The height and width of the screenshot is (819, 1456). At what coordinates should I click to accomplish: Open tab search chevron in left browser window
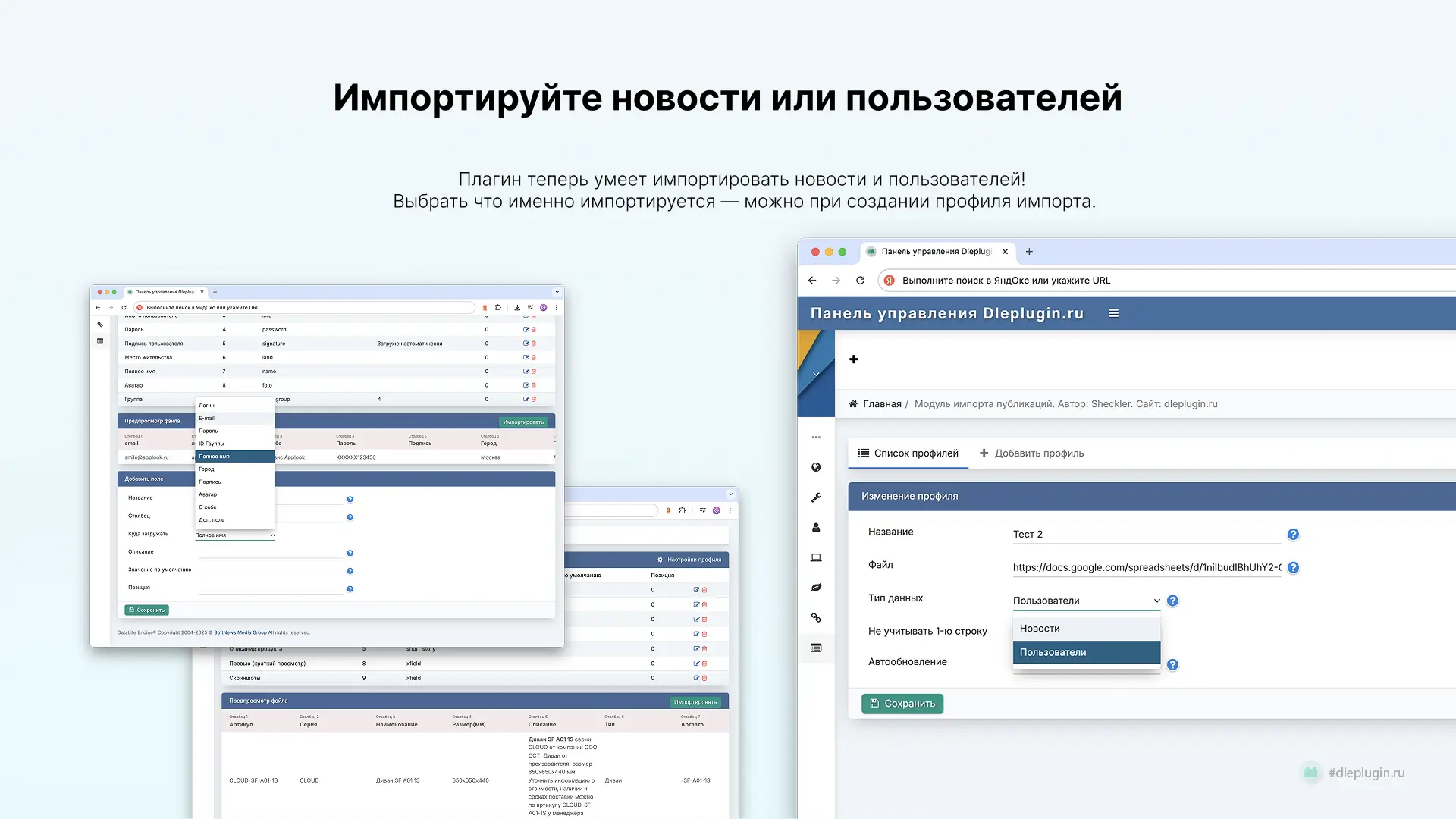pos(557,292)
